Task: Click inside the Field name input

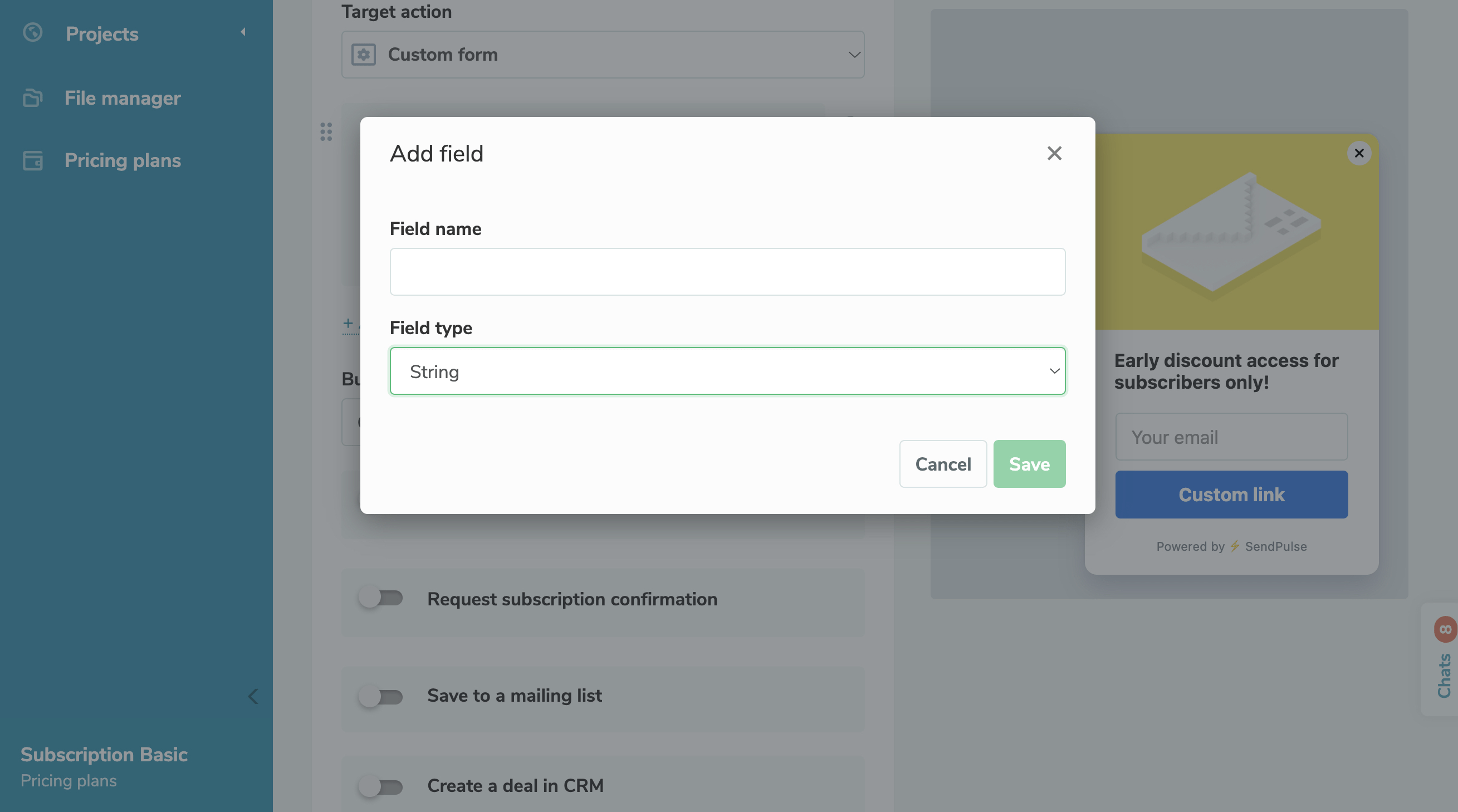Action: point(727,272)
